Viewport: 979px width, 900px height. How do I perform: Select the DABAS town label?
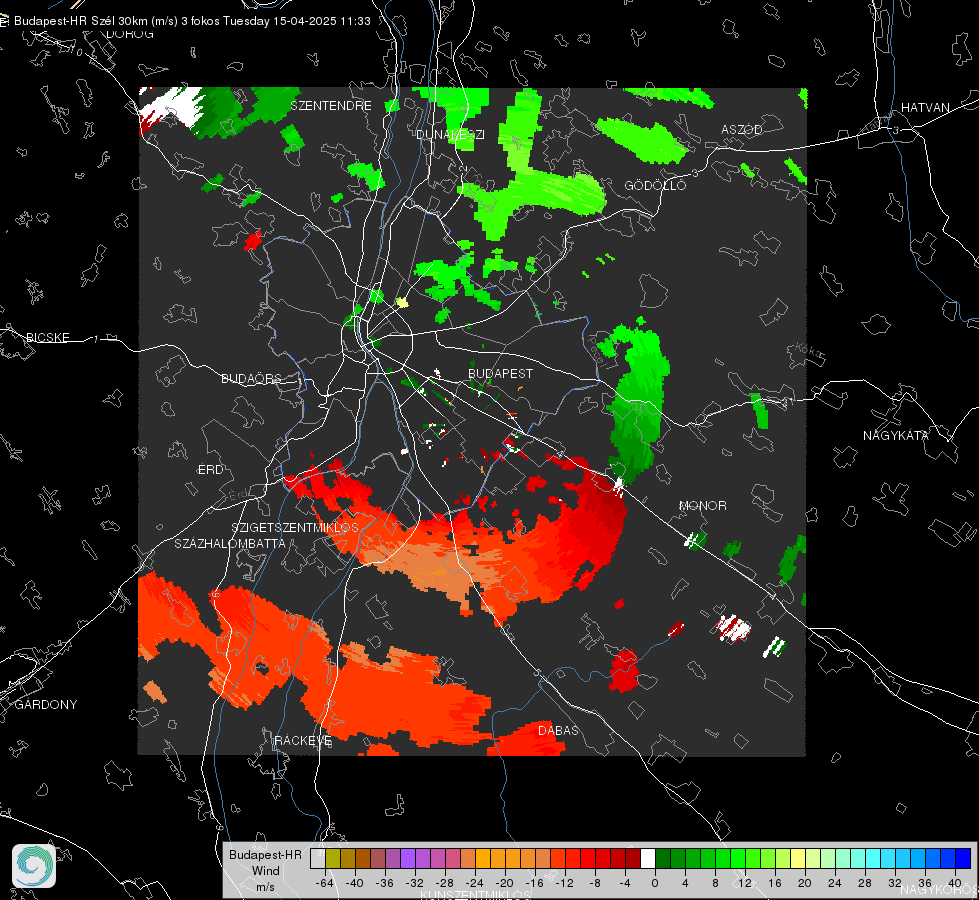[x=558, y=730]
